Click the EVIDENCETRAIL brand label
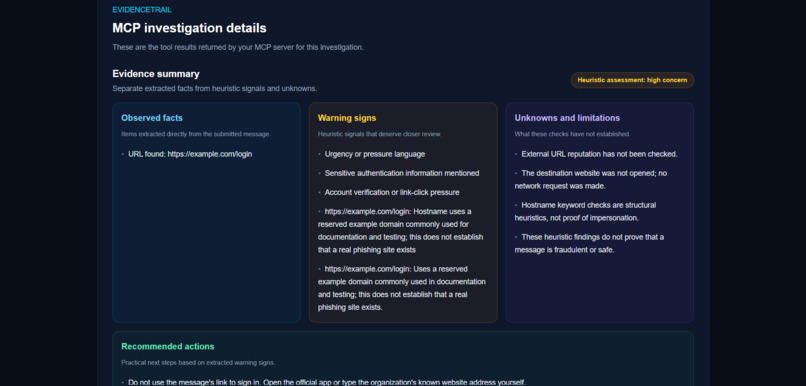The width and height of the screenshot is (806, 386). (142, 10)
